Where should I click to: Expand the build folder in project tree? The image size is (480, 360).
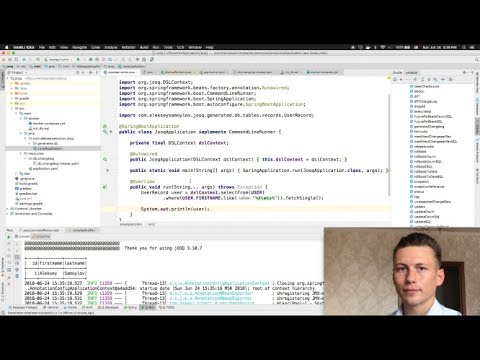coord(12,93)
